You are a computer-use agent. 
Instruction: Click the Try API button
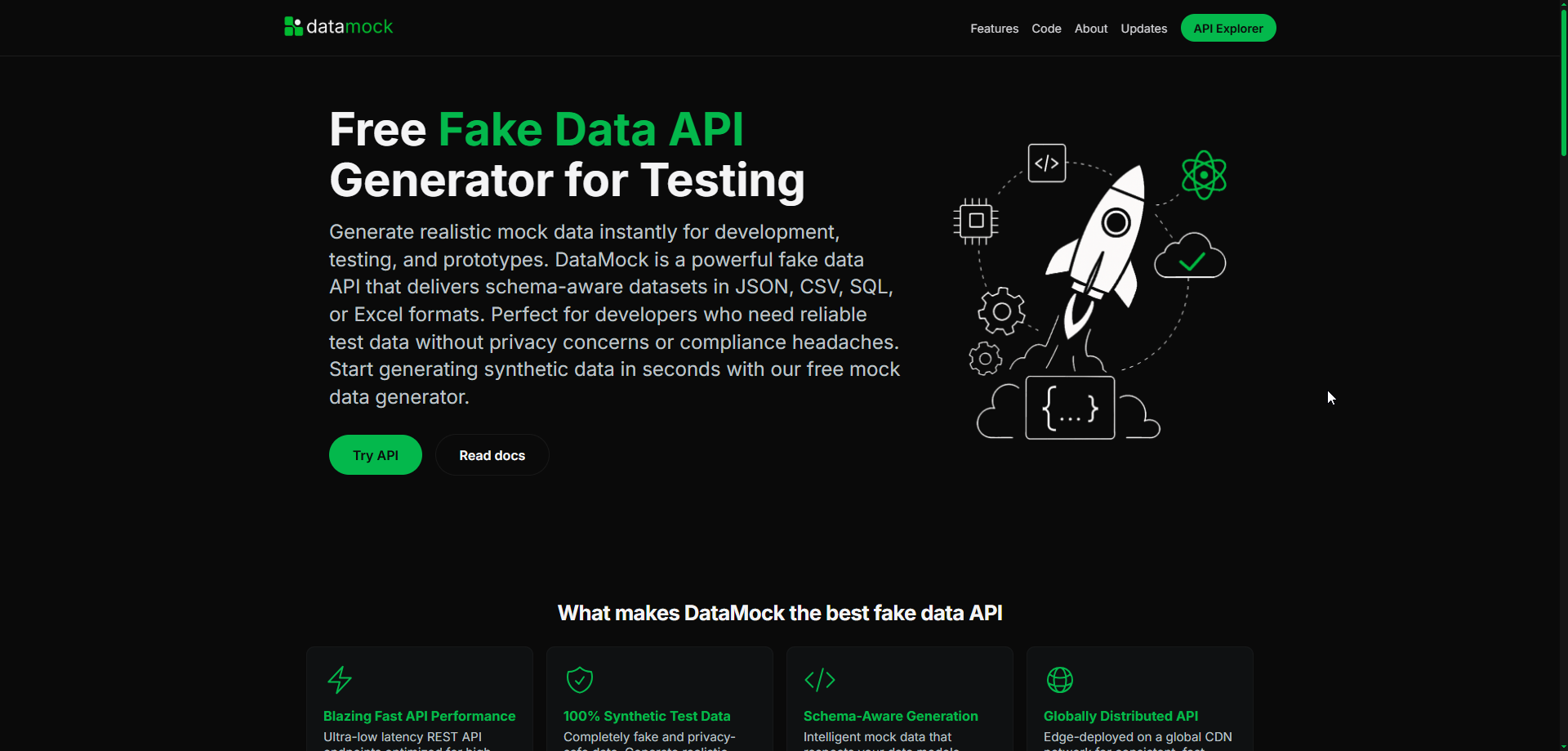tap(375, 454)
